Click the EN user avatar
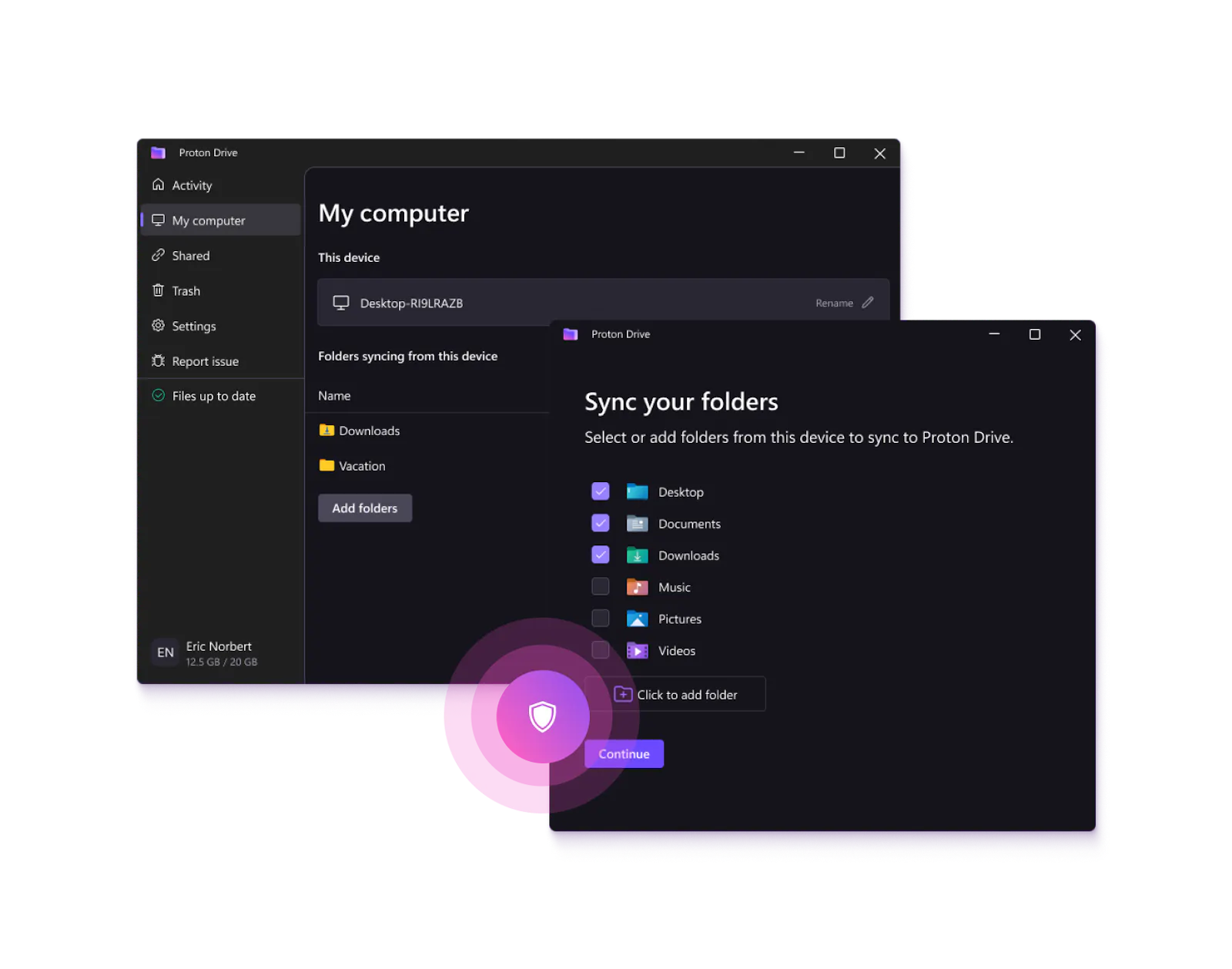This screenshot has height=969, width=1232. point(166,652)
